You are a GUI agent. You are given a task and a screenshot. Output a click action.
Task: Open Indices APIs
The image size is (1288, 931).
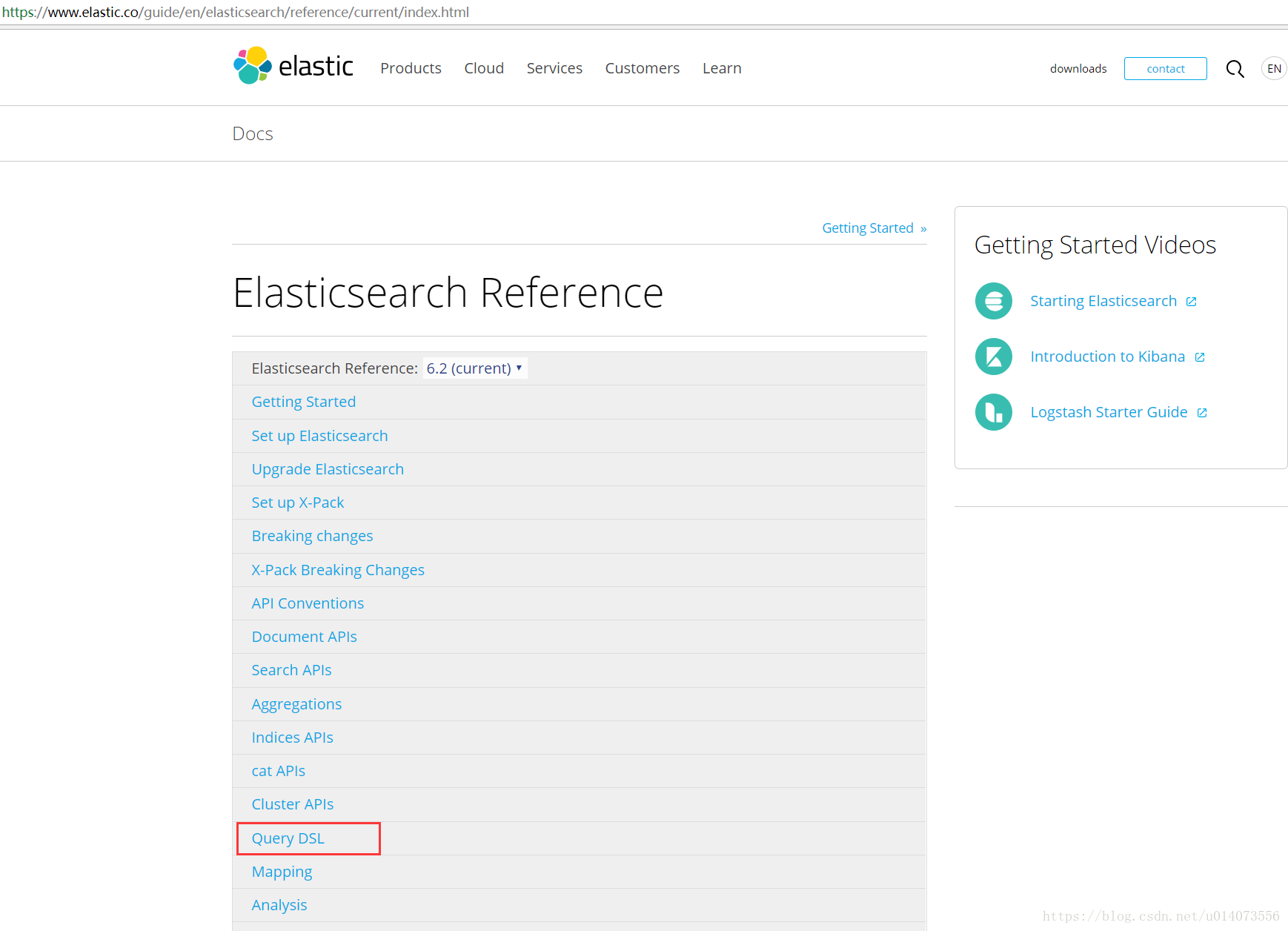tap(292, 738)
